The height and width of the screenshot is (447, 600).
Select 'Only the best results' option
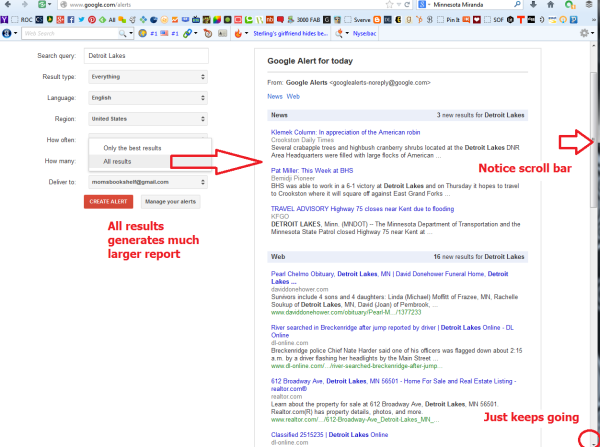(x=132, y=148)
